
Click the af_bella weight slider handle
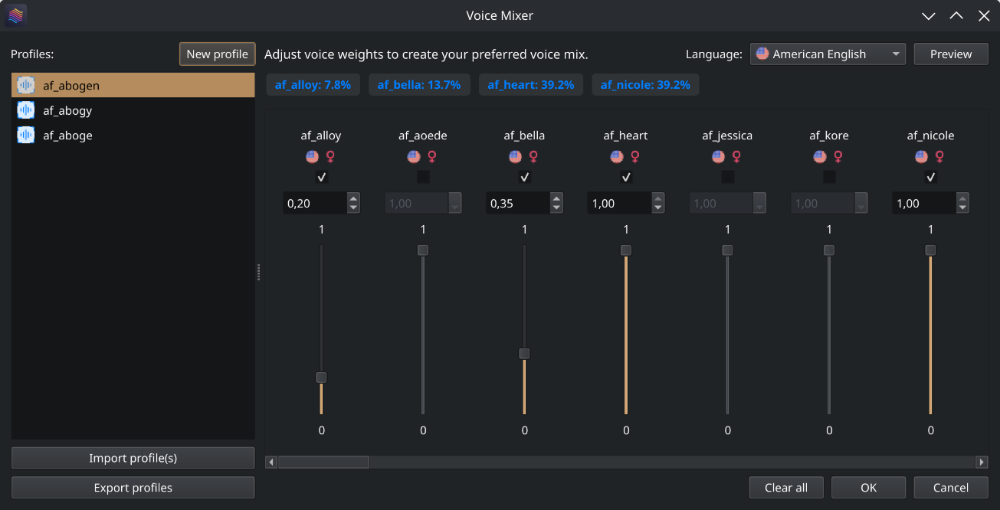(524, 353)
